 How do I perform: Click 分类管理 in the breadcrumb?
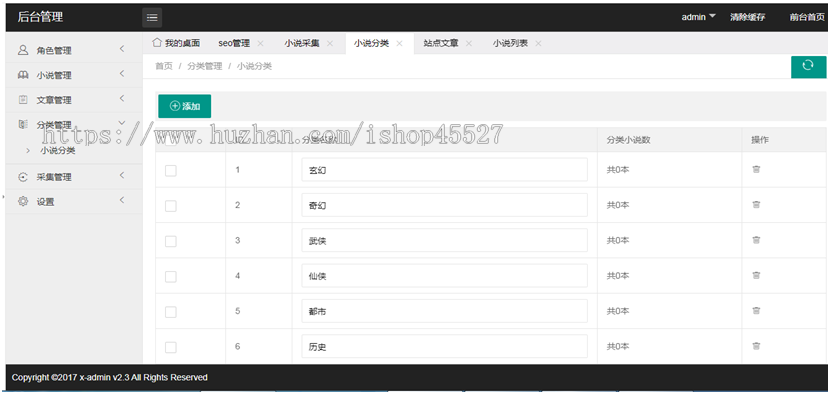pos(205,66)
